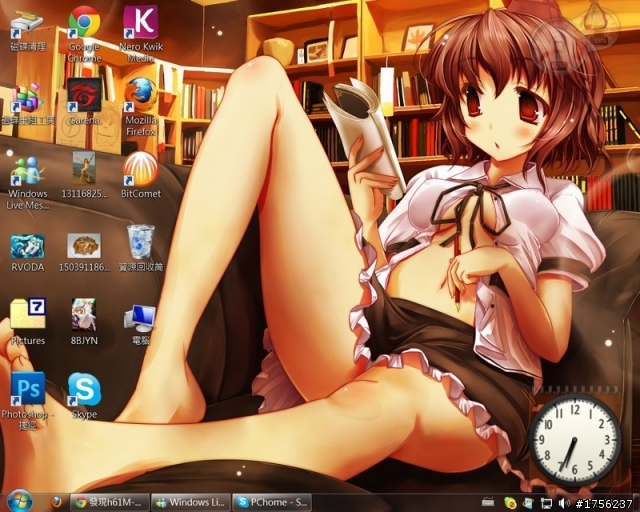Select the Garena desktop icon
Screen dimensions: 640x512
[84, 102]
